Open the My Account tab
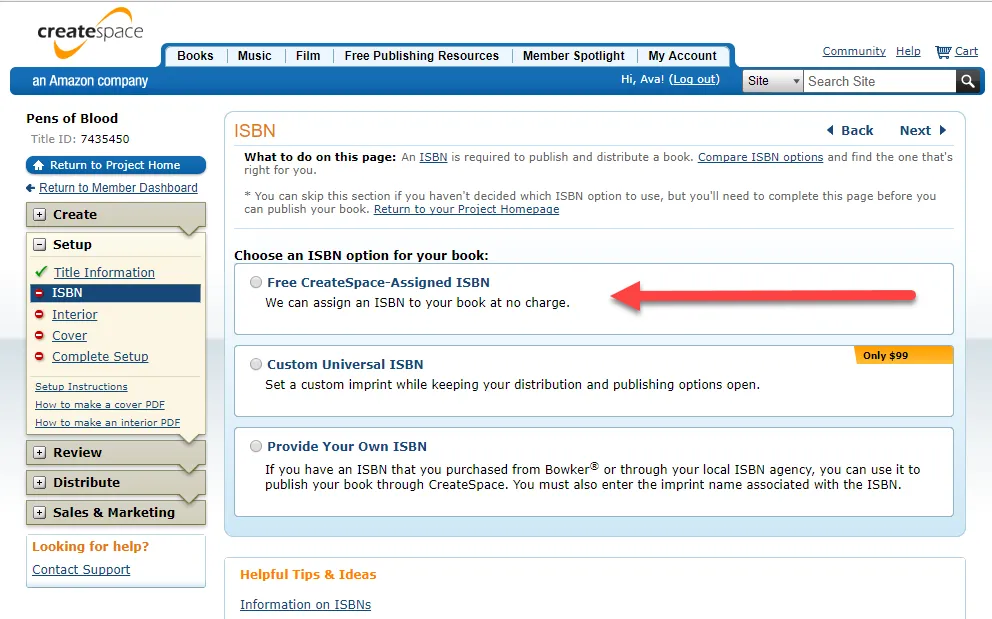This screenshot has width=992, height=619. click(x=682, y=56)
